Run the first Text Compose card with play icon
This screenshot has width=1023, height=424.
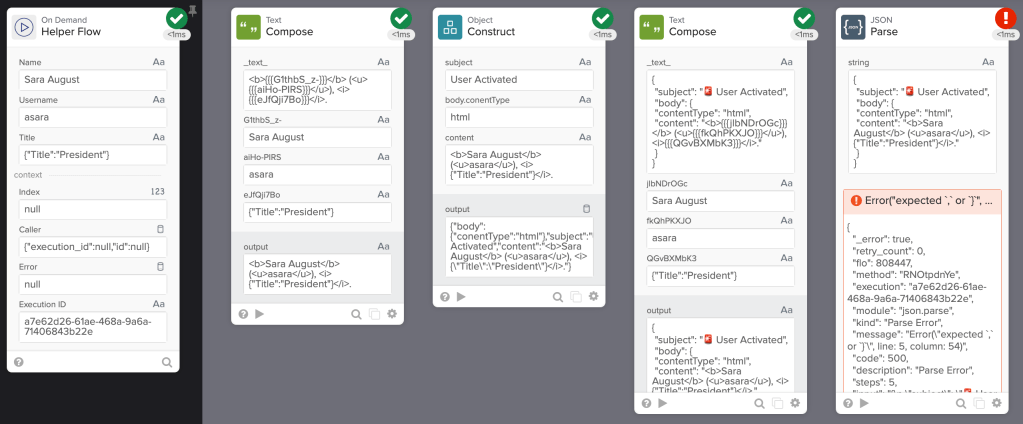pyautogui.click(x=260, y=313)
